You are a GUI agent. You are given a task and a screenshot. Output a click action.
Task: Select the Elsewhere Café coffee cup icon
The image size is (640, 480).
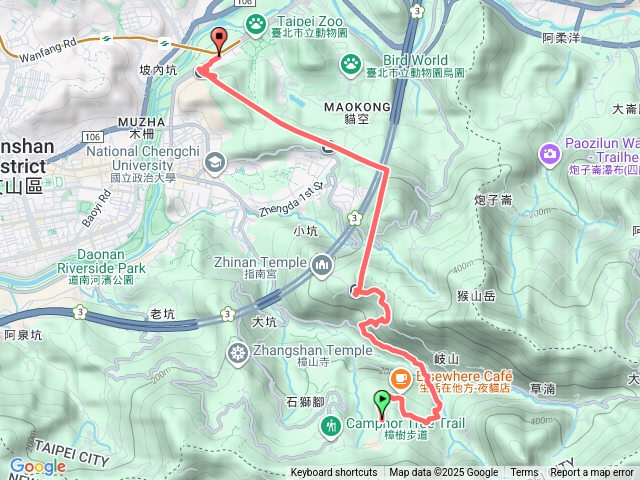(400, 380)
